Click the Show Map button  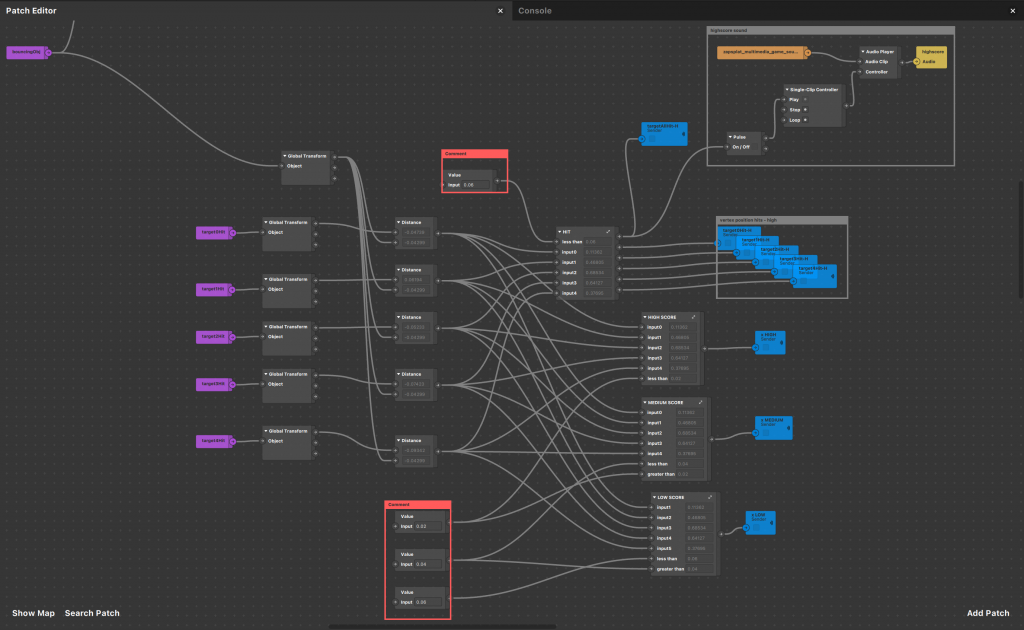point(33,613)
